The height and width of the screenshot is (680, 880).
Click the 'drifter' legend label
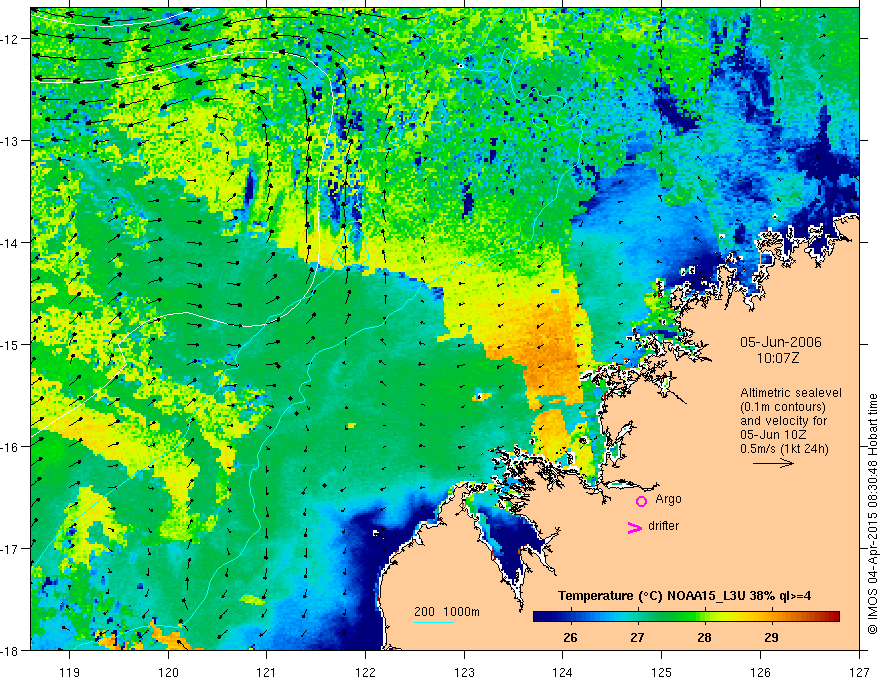point(663,526)
